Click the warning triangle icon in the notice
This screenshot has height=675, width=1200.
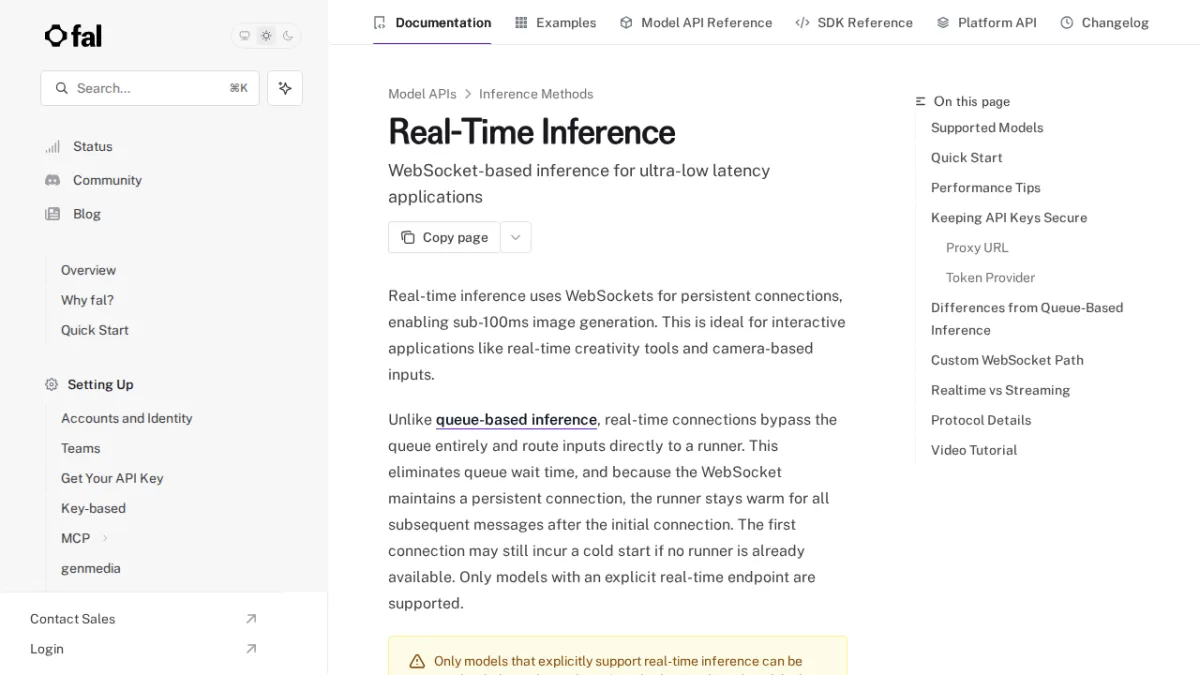[x=417, y=661]
